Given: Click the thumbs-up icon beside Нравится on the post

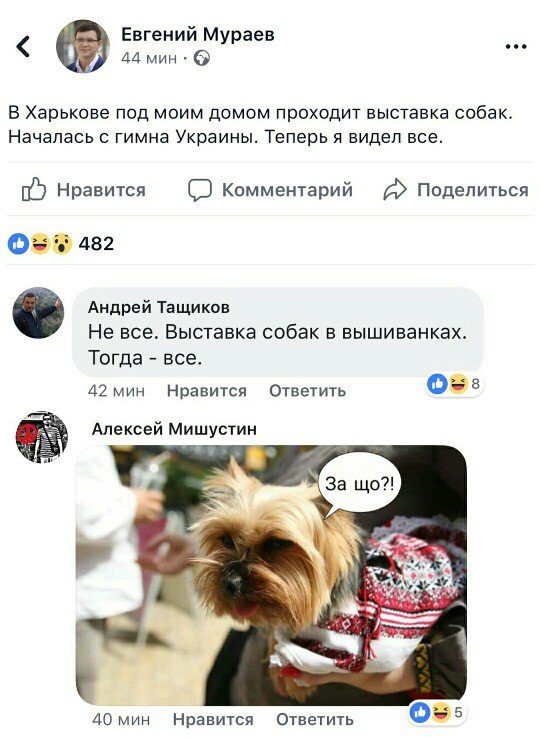Looking at the screenshot, I should [34, 190].
